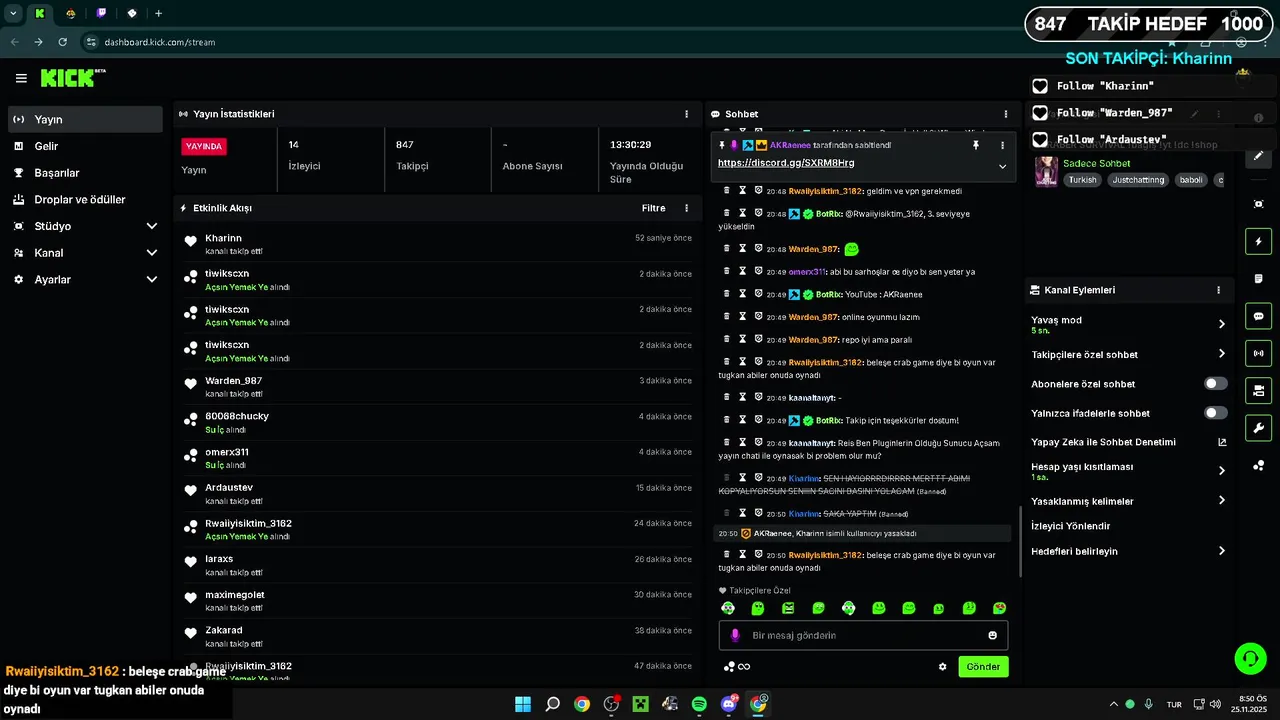Open channel points icon below chat input
Screen dimensions: 1280x720
pyautogui.click(x=730, y=667)
